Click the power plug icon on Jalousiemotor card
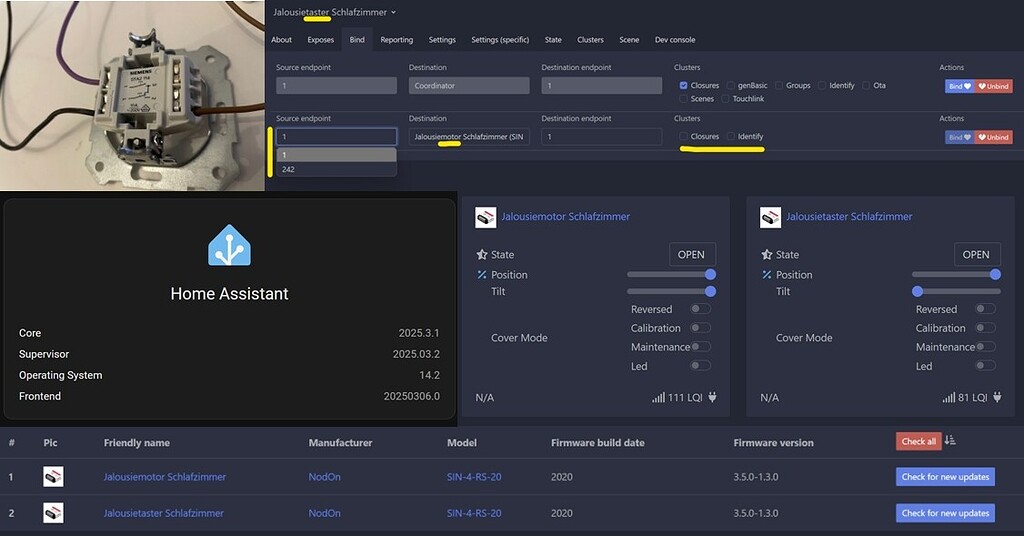 pos(712,398)
